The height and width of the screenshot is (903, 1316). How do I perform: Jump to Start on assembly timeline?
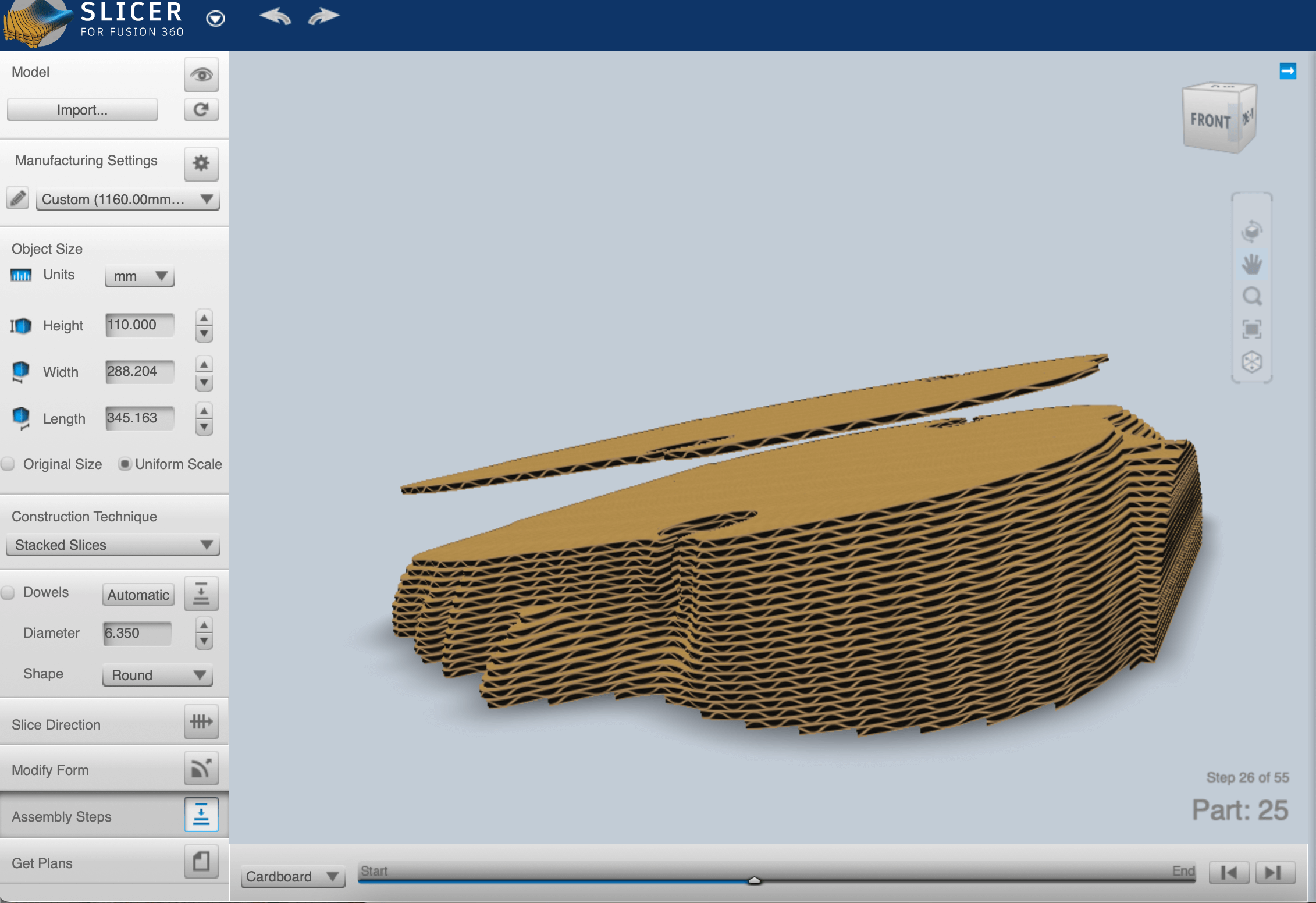374,871
